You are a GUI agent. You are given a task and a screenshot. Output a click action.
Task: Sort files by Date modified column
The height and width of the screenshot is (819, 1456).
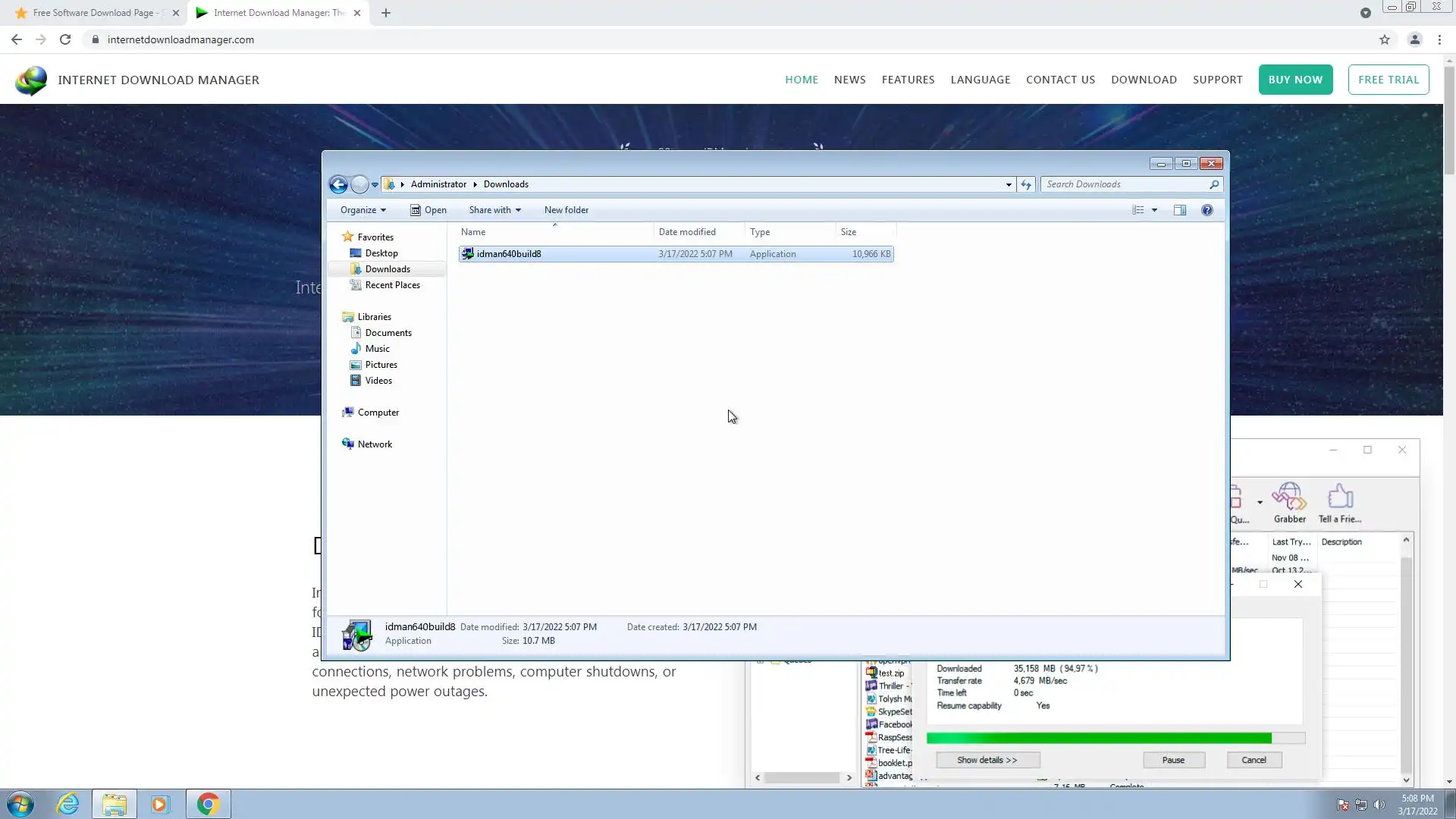coord(687,232)
